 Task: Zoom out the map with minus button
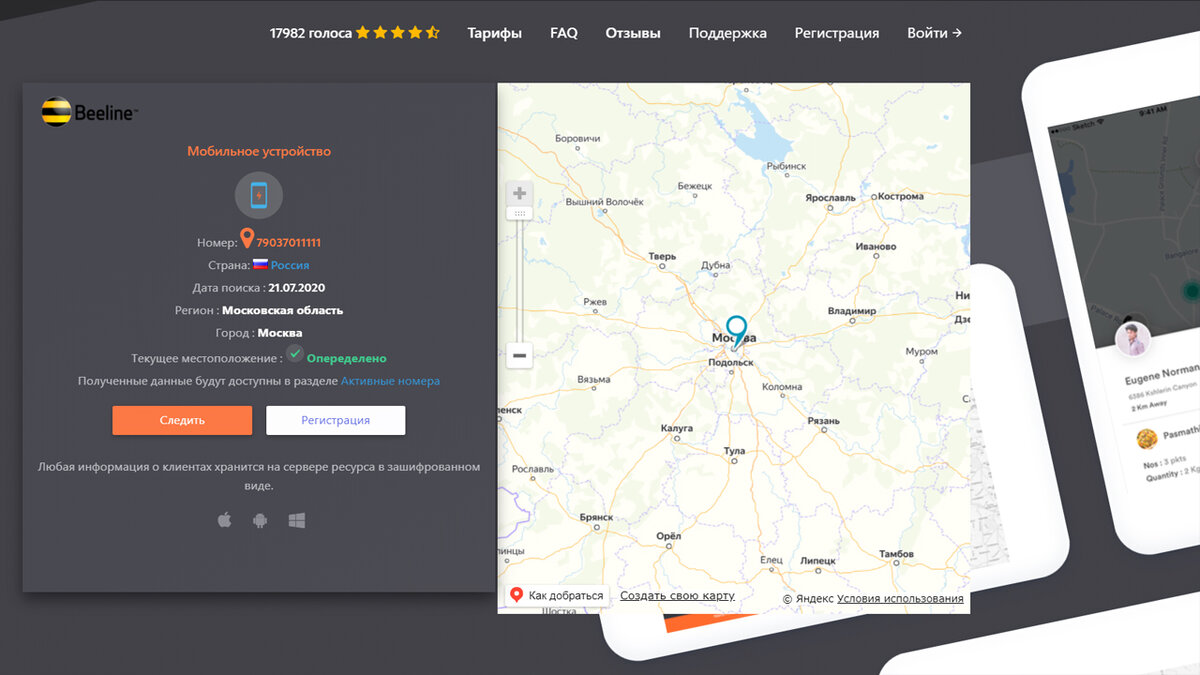[519, 355]
